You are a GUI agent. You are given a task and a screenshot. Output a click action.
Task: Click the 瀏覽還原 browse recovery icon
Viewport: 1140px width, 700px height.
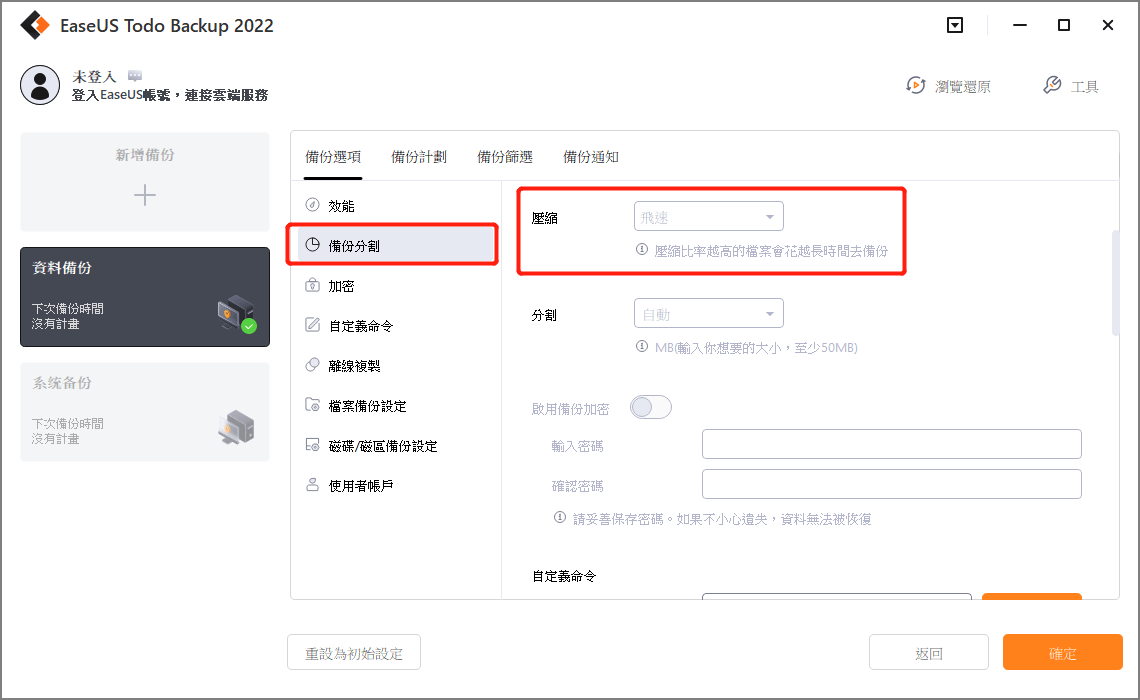point(916,86)
